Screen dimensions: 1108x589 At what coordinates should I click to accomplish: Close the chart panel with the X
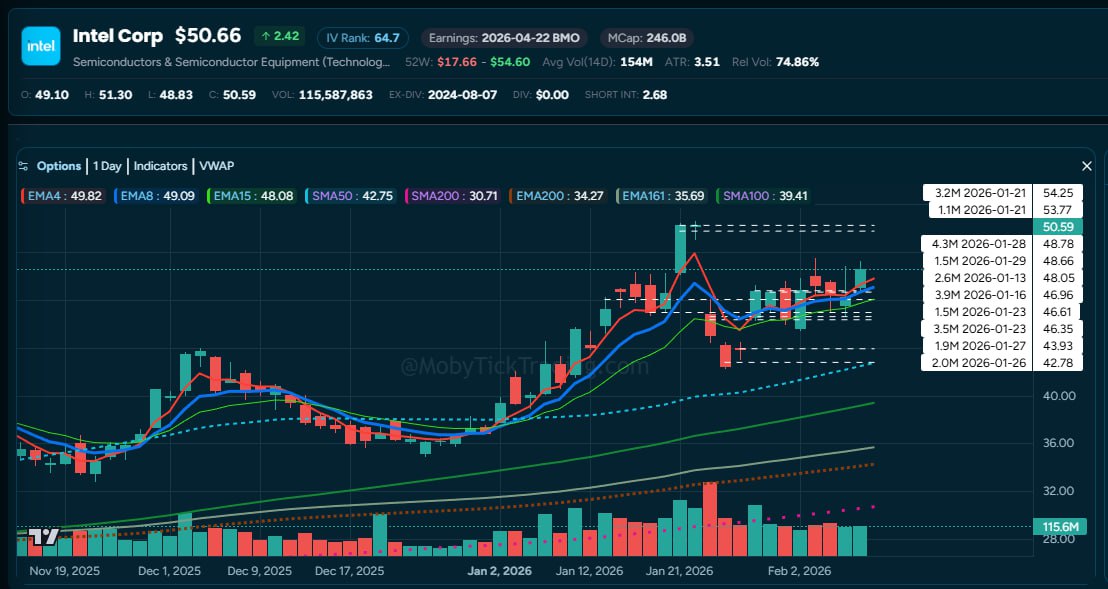pos(1087,165)
